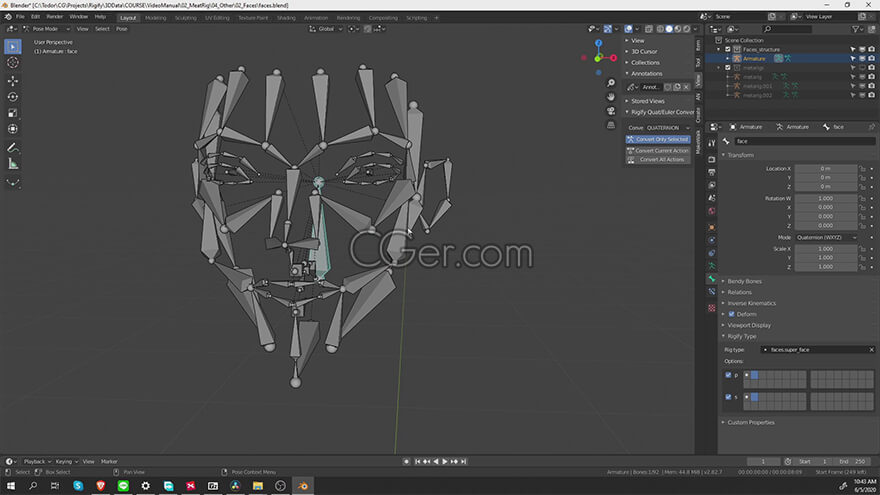Image resolution: width=880 pixels, height=495 pixels.
Task: Jump to the timeline end frame
Action: 464,461
